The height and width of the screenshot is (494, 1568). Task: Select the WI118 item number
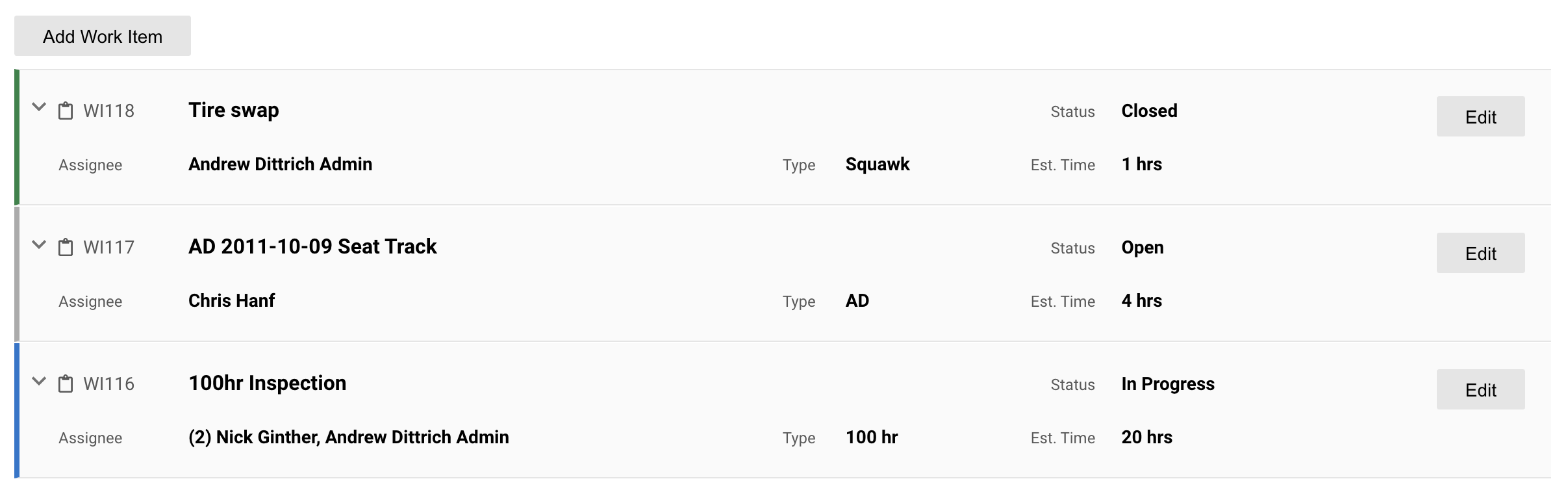109,111
